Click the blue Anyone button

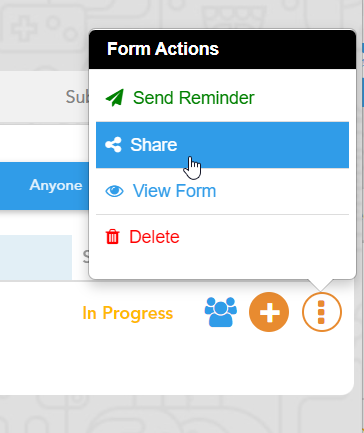(44, 186)
